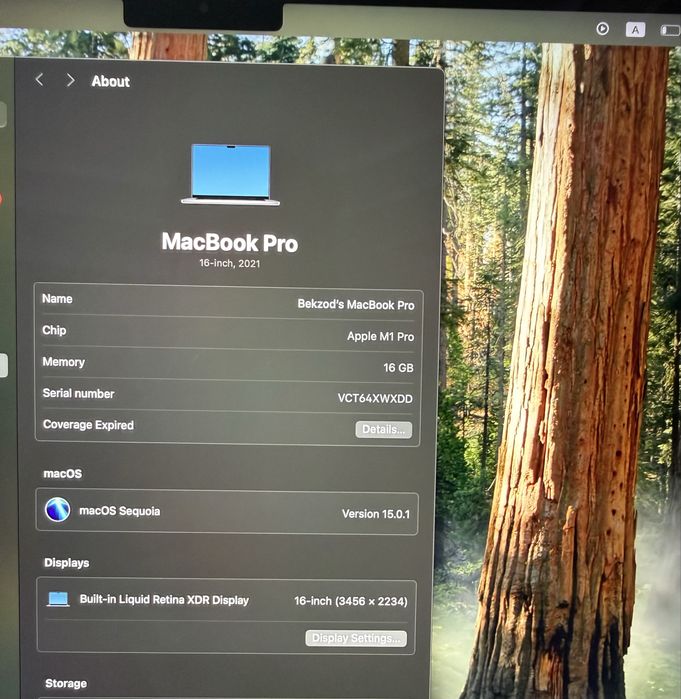
Task: Open the input source 'A' menu bar icon
Action: coord(635,30)
